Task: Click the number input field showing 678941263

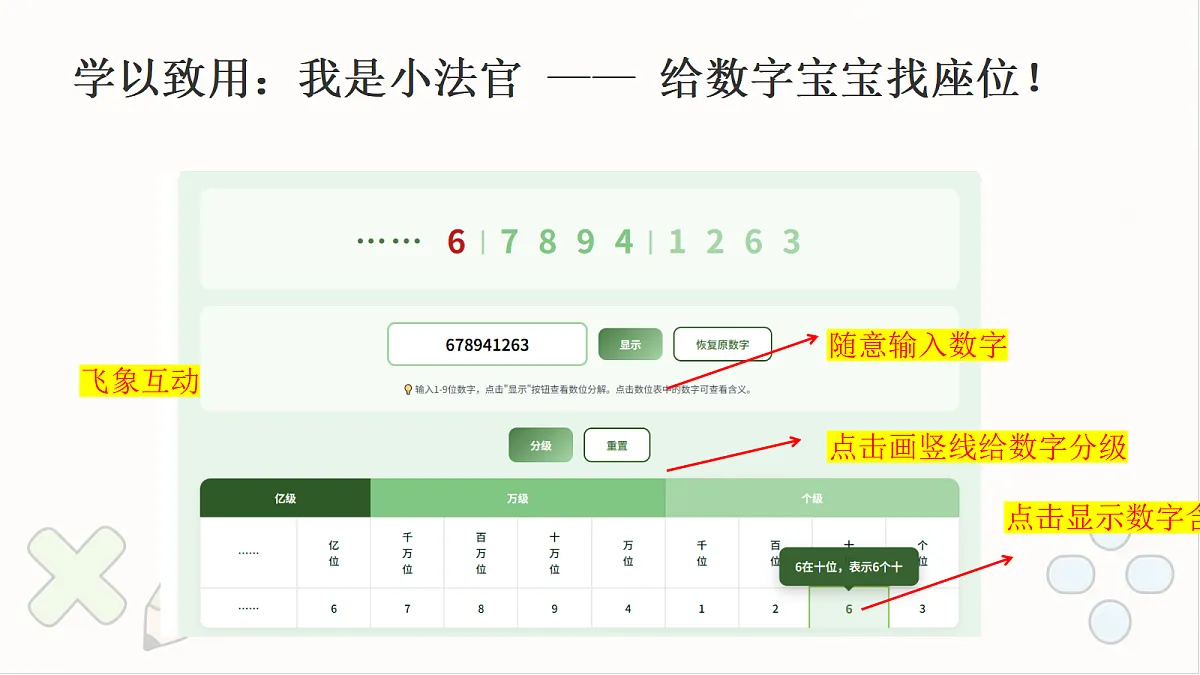Action: (x=487, y=344)
